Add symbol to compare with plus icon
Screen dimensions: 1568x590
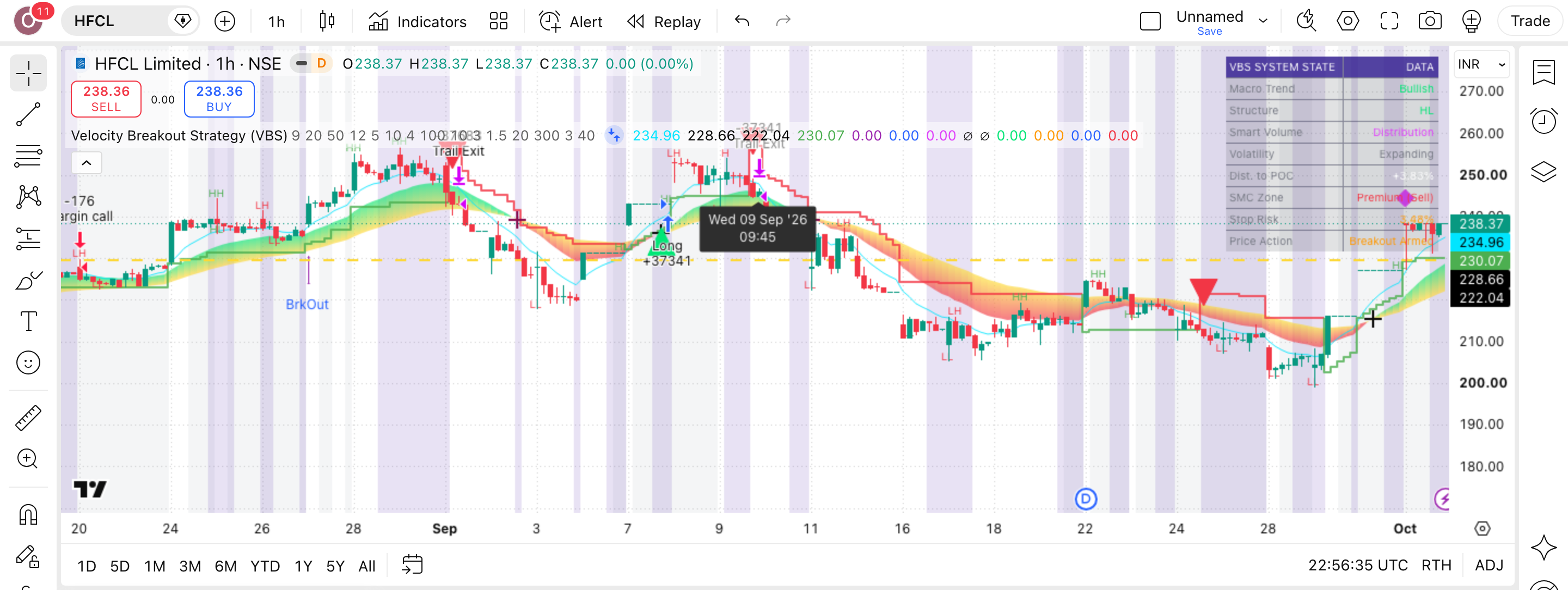pos(225,21)
